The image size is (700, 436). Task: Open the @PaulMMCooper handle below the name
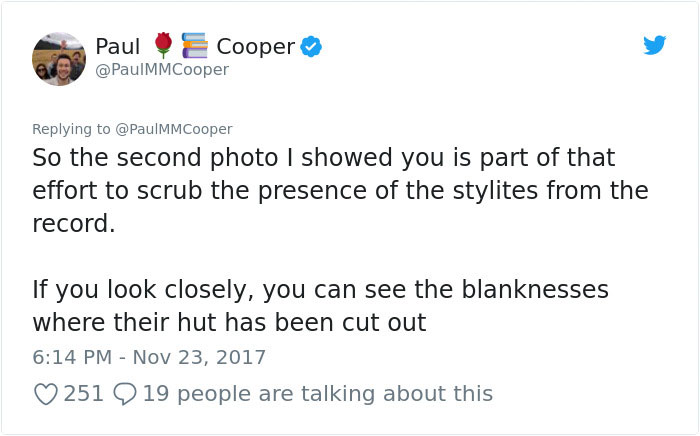[x=162, y=69]
